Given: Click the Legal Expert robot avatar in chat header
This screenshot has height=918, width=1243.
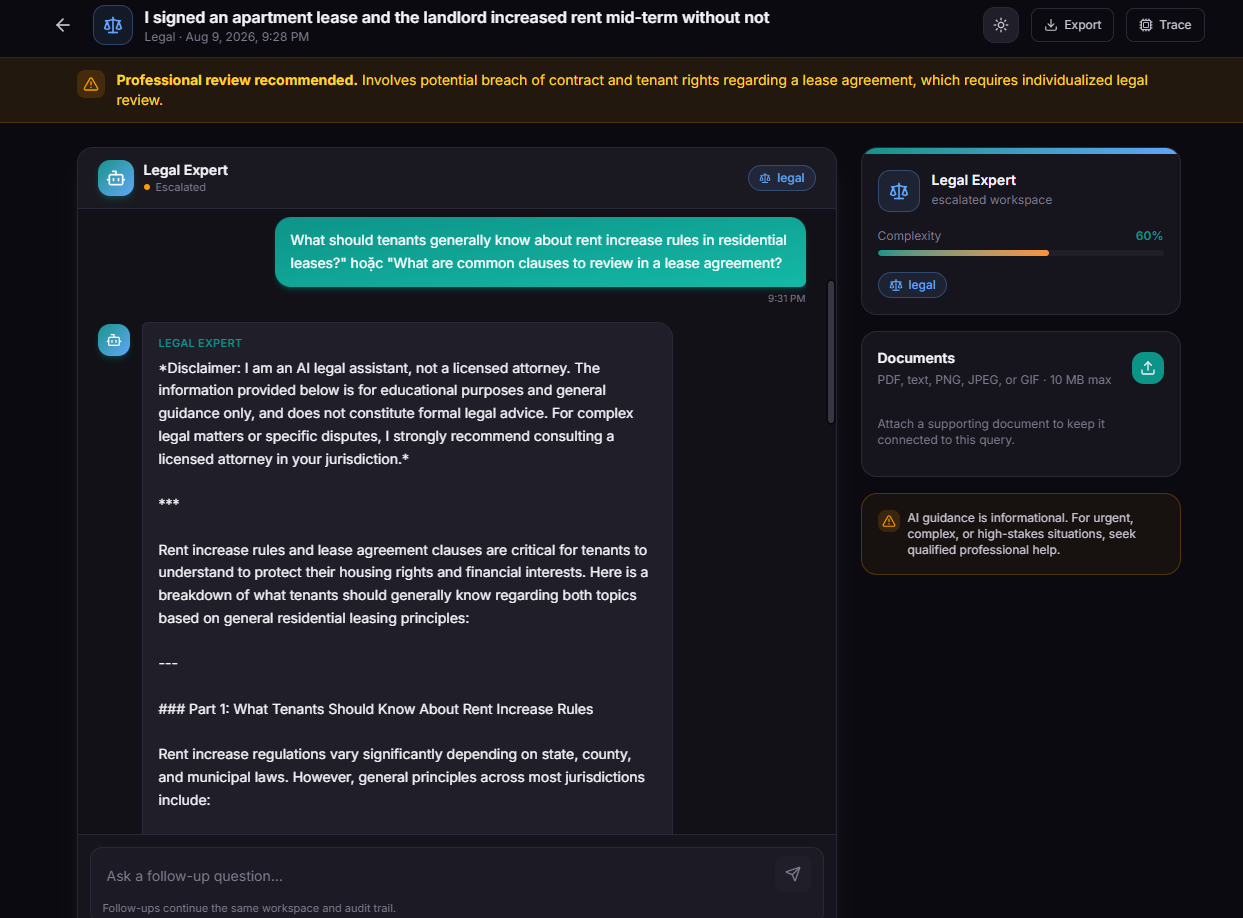Looking at the screenshot, I should (x=116, y=178).
